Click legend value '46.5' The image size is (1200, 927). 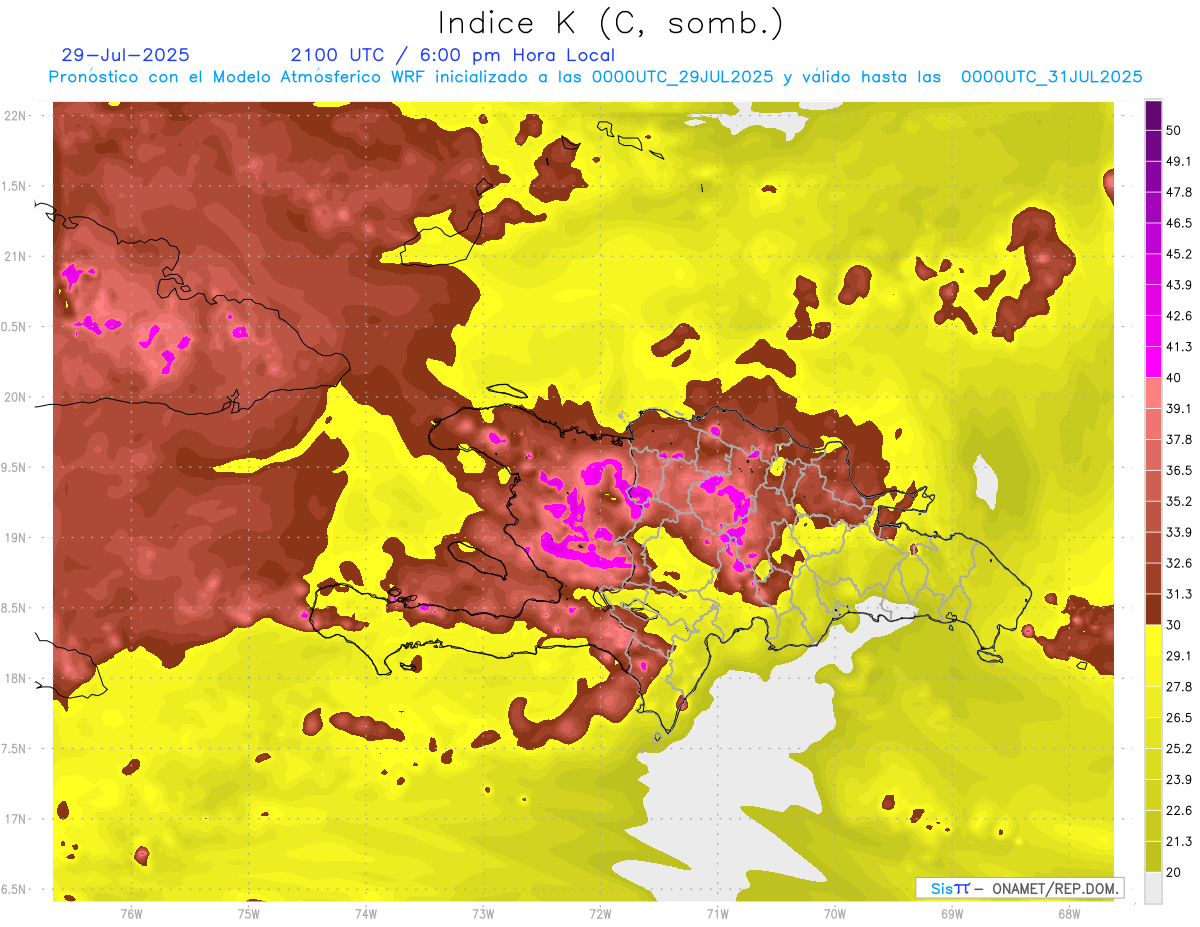coord(1179,223)
